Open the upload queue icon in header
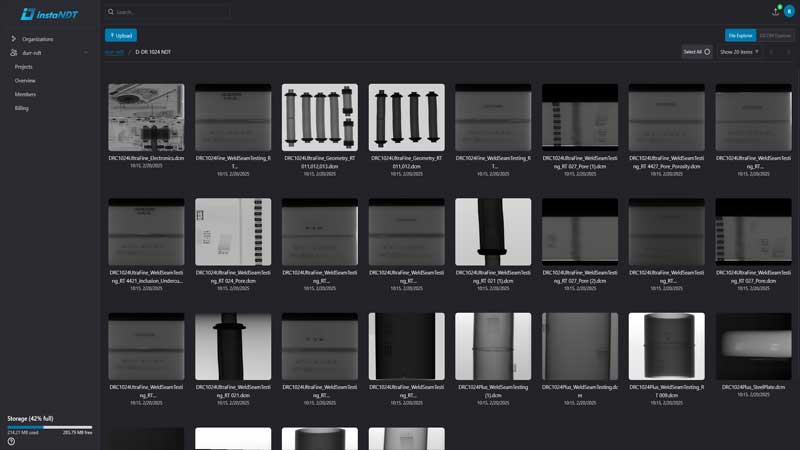This screenshot has width=800, height=450. click(x=775, y=11)
